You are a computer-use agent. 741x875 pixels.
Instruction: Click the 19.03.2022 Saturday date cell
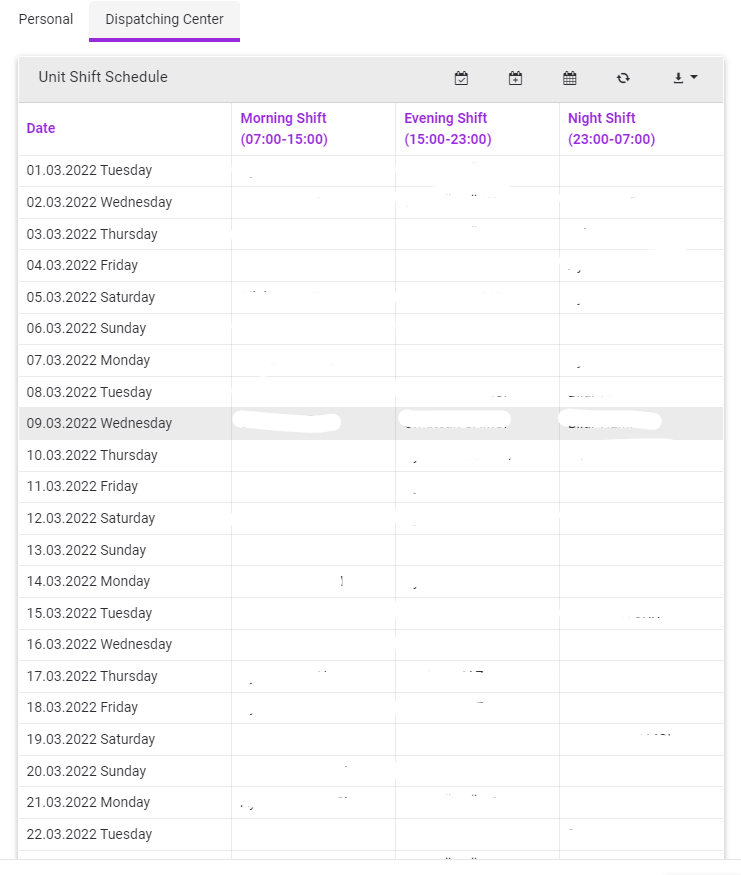[x=91, y=739]
